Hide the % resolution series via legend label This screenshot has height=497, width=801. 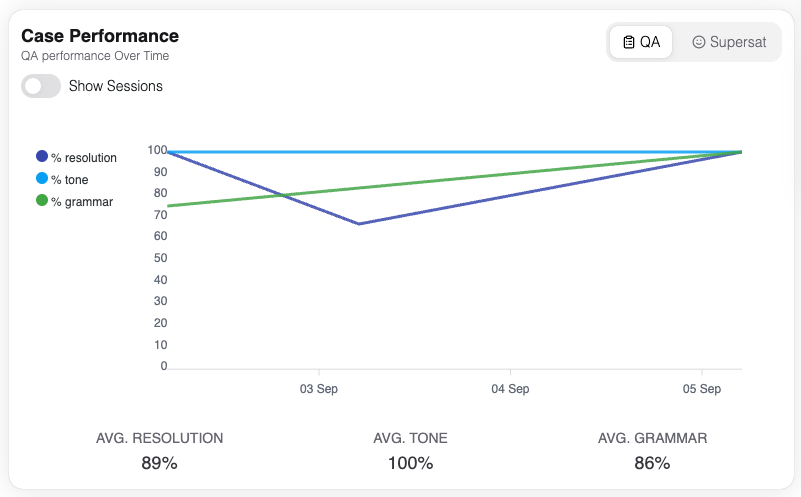[84, 158]
